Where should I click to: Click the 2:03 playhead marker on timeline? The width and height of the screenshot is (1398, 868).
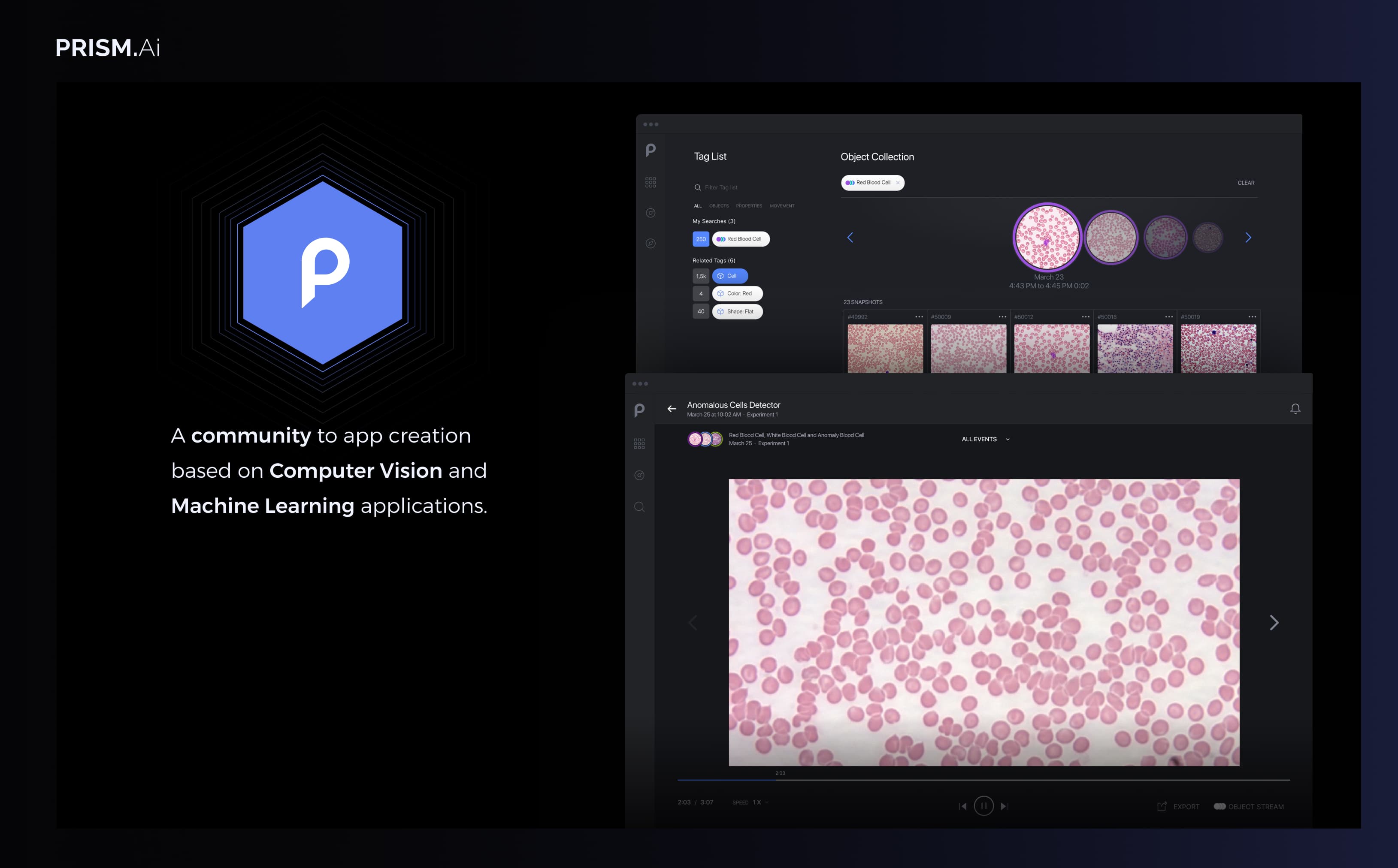coord(780,773)
